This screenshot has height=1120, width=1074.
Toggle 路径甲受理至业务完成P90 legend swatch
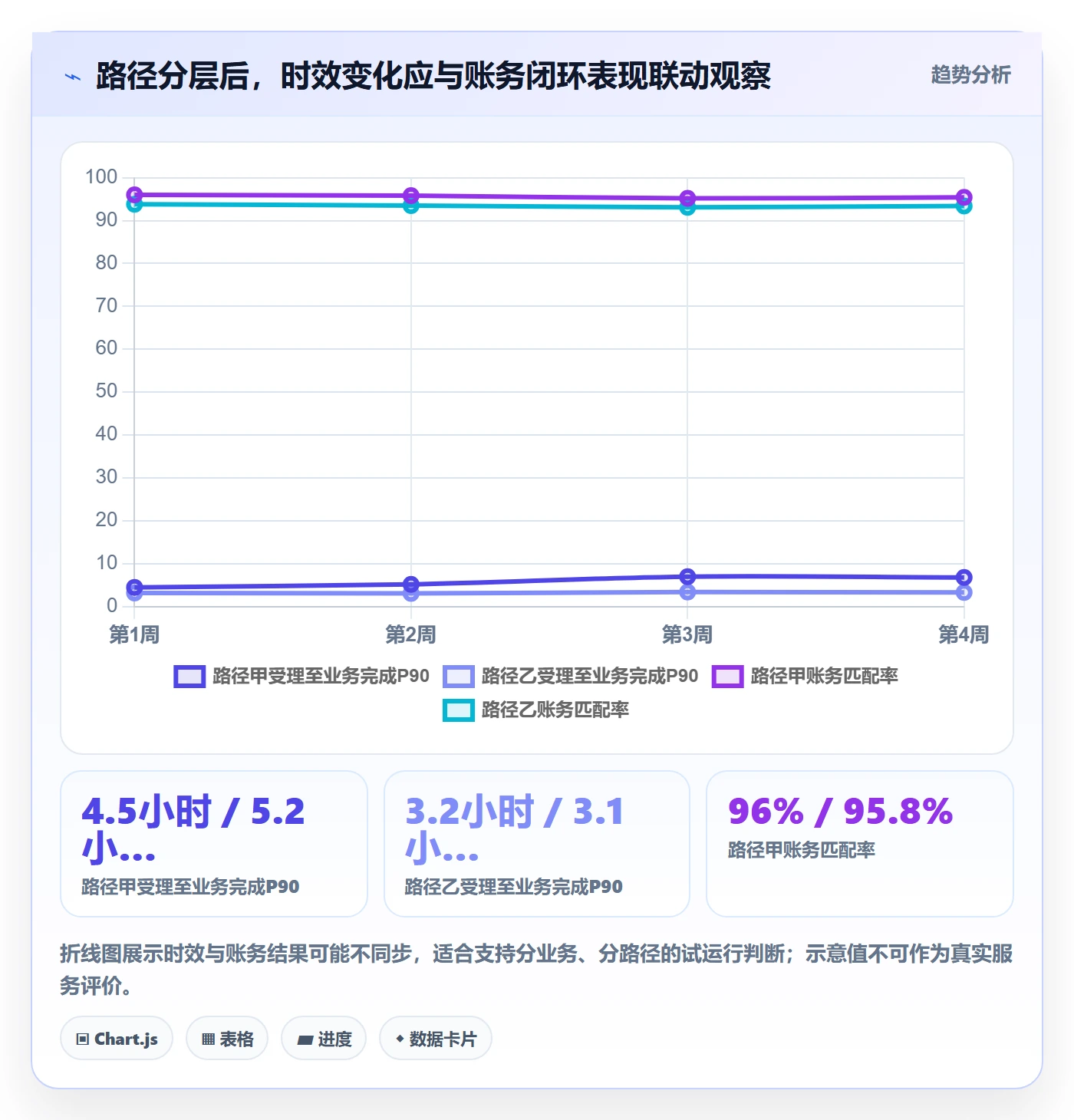189,677
